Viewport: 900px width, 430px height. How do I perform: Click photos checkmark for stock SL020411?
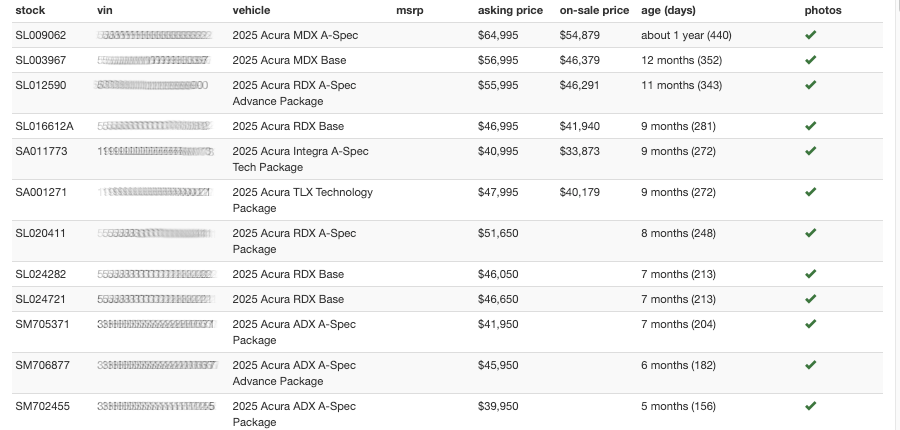point(810,233)
